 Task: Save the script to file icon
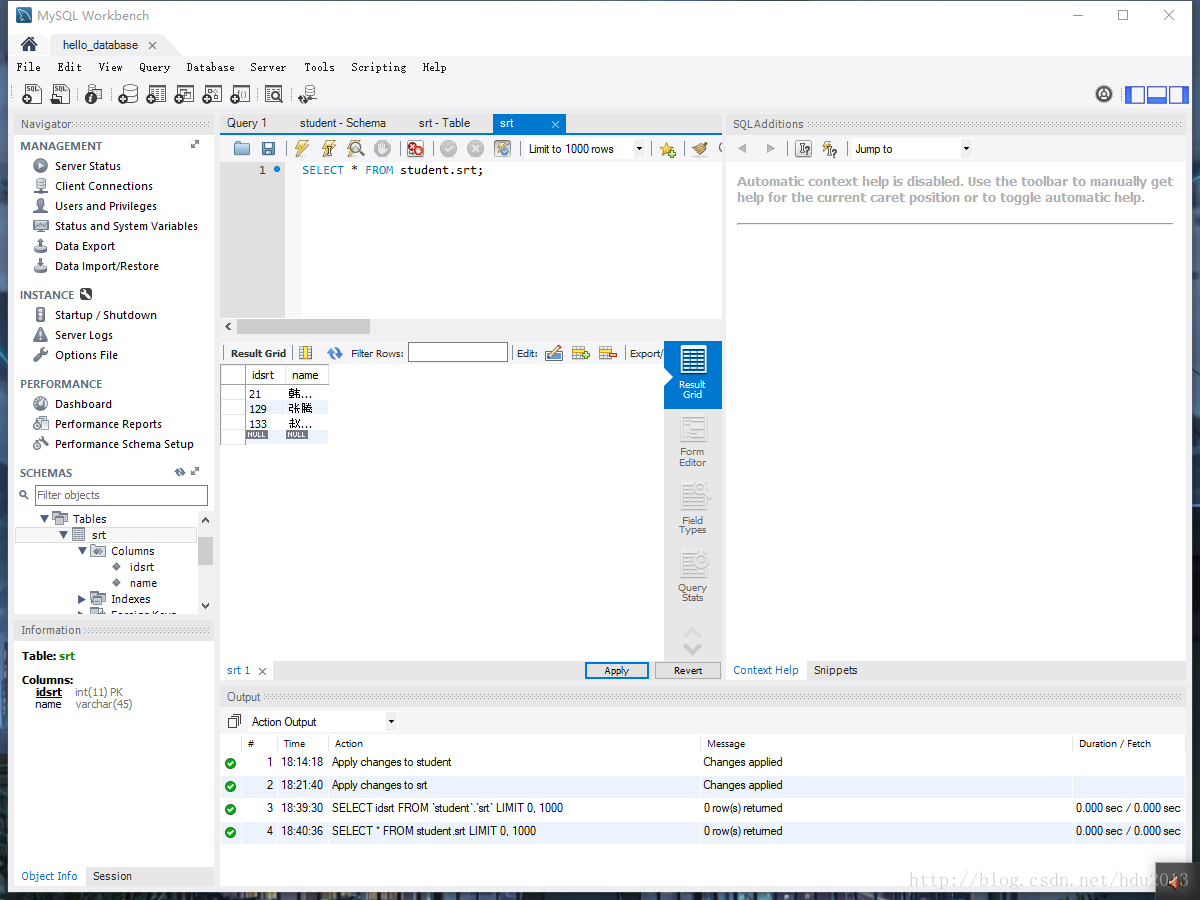point(268,149)
